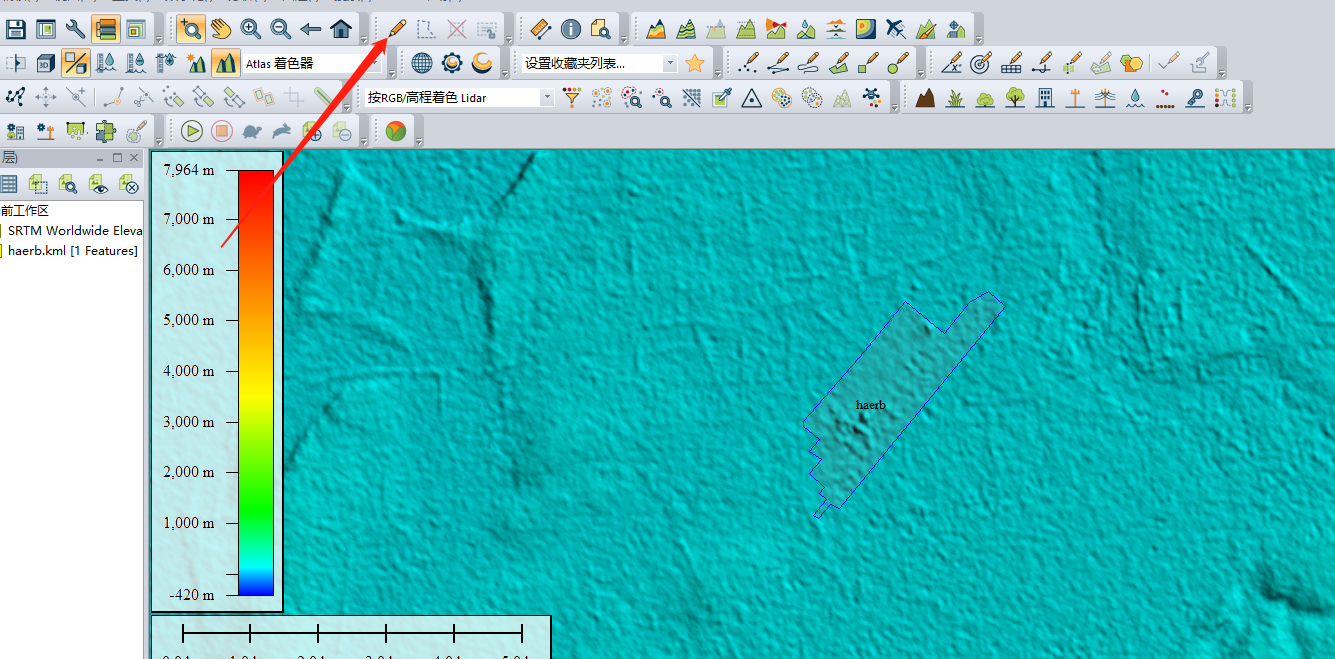Screen dimensions: 1335x659
Task: Toggle layer visibility eye icon in panel
Action: pos(98,183)
